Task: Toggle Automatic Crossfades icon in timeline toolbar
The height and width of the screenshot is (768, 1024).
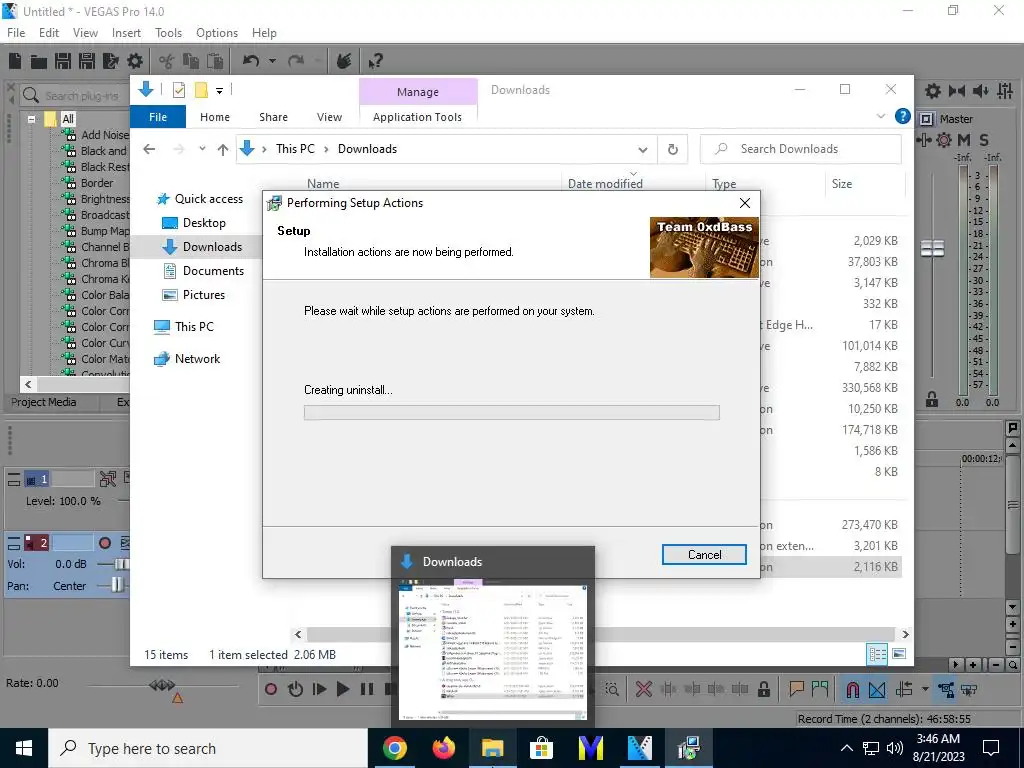Action: pos(877,689)
